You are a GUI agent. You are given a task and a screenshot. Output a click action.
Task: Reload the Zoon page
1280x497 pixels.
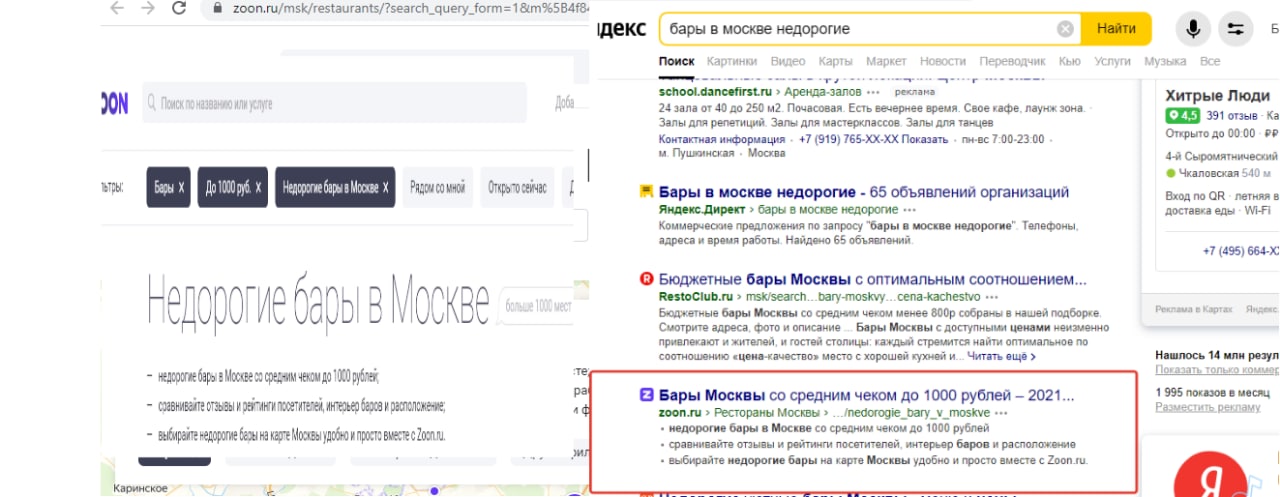[179, 8]
